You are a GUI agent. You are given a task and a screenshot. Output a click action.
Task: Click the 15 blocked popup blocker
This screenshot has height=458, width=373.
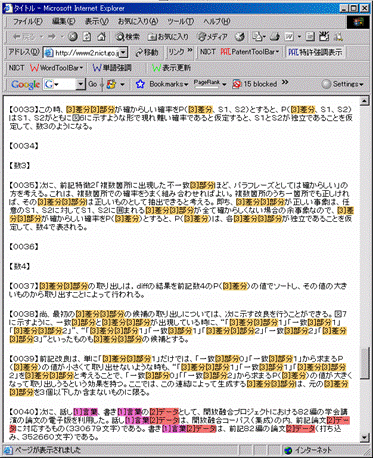[255, 84]
